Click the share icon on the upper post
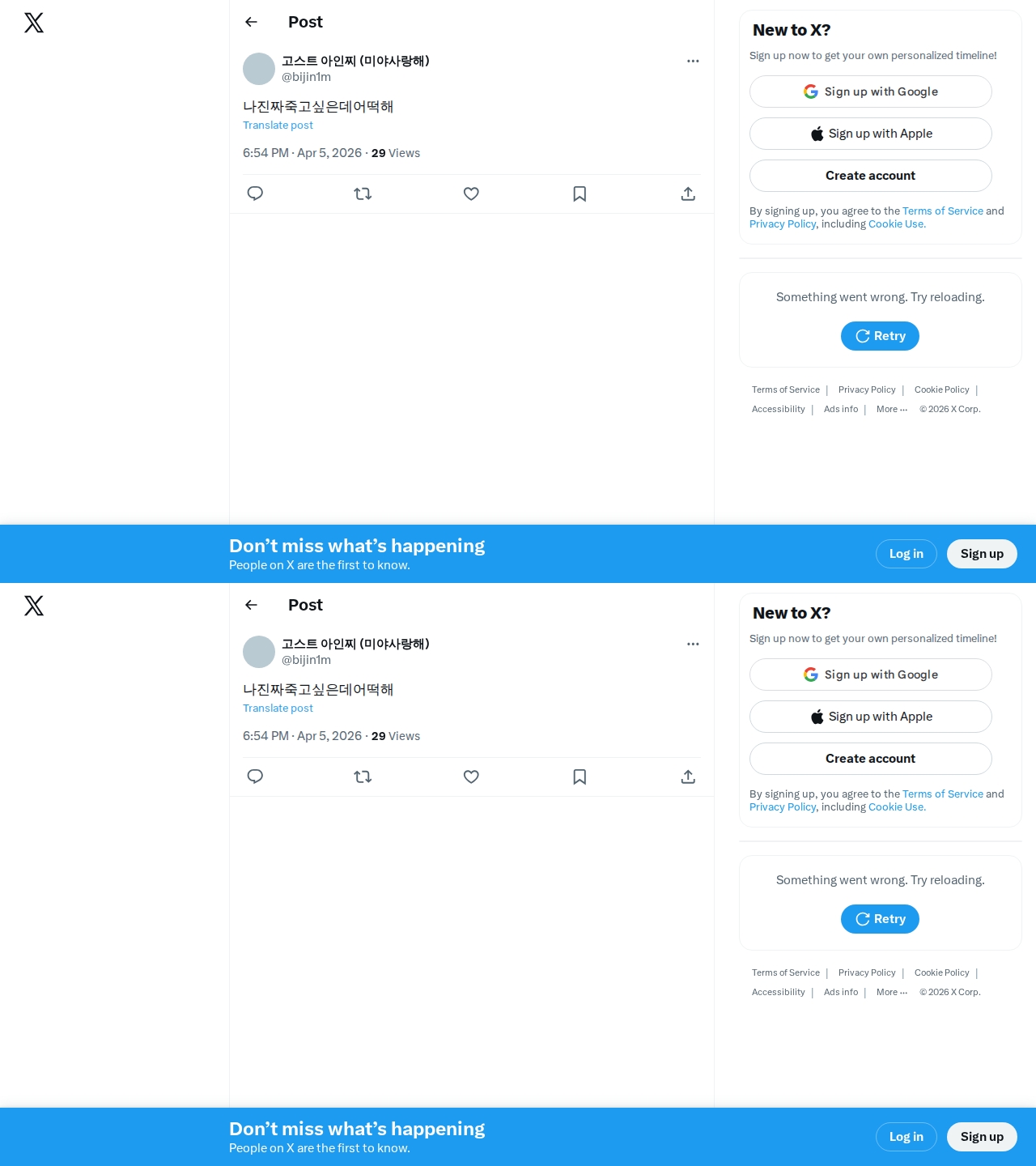The height and width of the screenshot is (1166, 1036). click(x=688, y=194)
